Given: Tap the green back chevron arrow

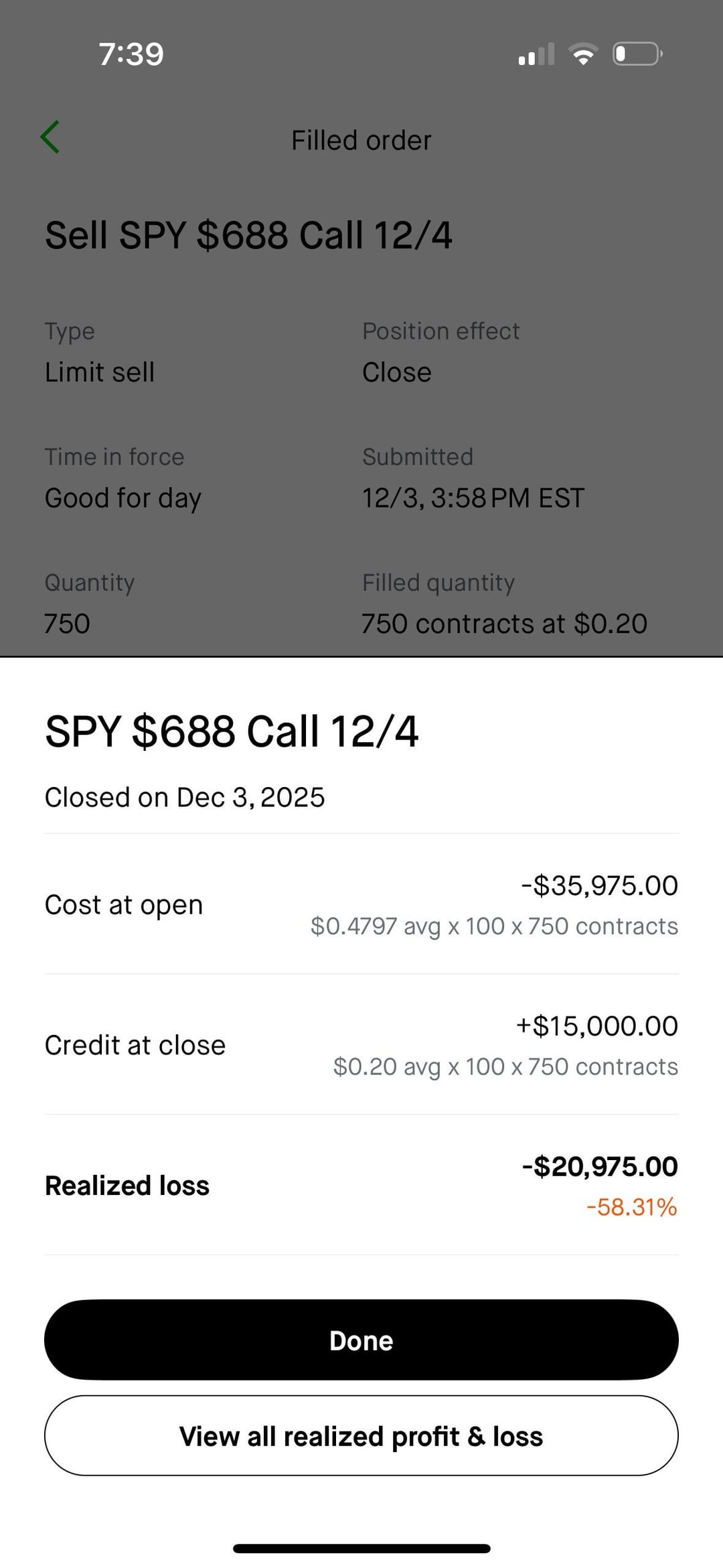Looking at the screenshot, I should tap(50, 137).
